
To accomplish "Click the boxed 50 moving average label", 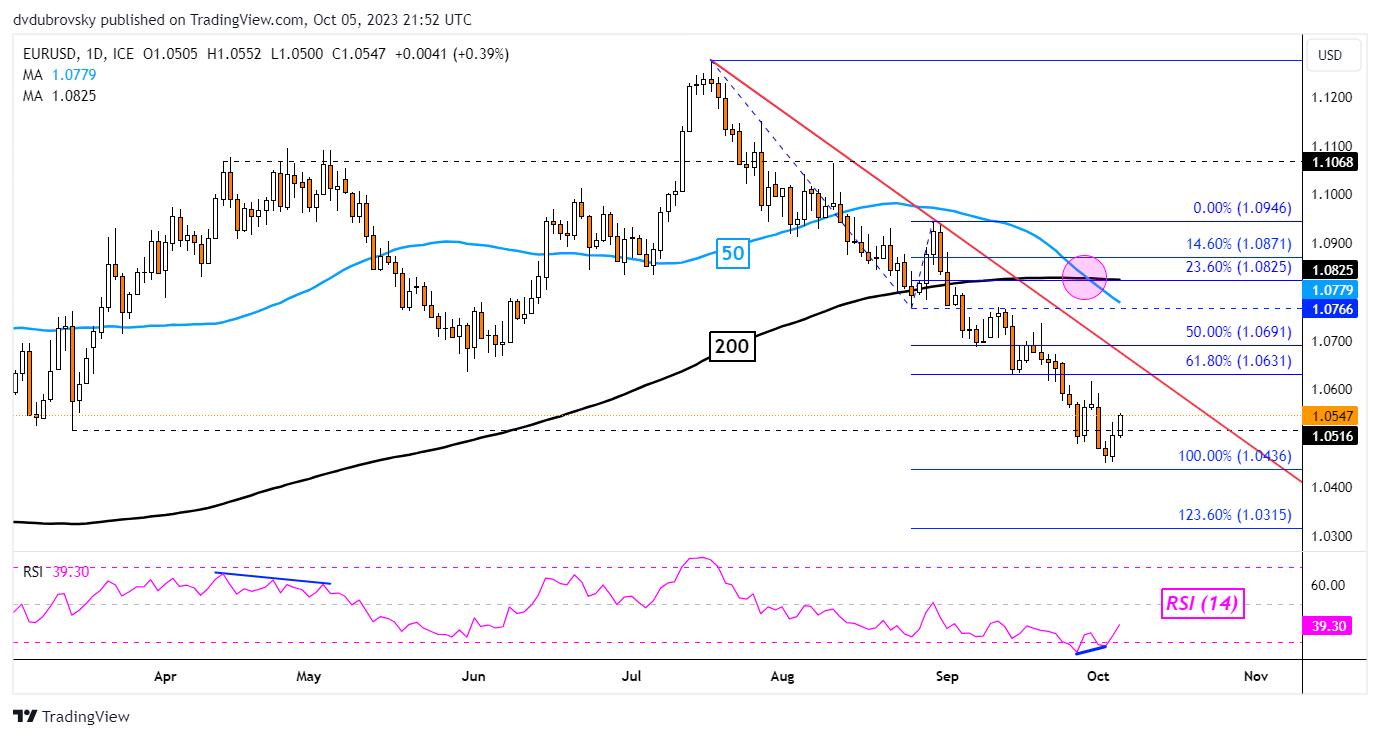I will point(733,254).
